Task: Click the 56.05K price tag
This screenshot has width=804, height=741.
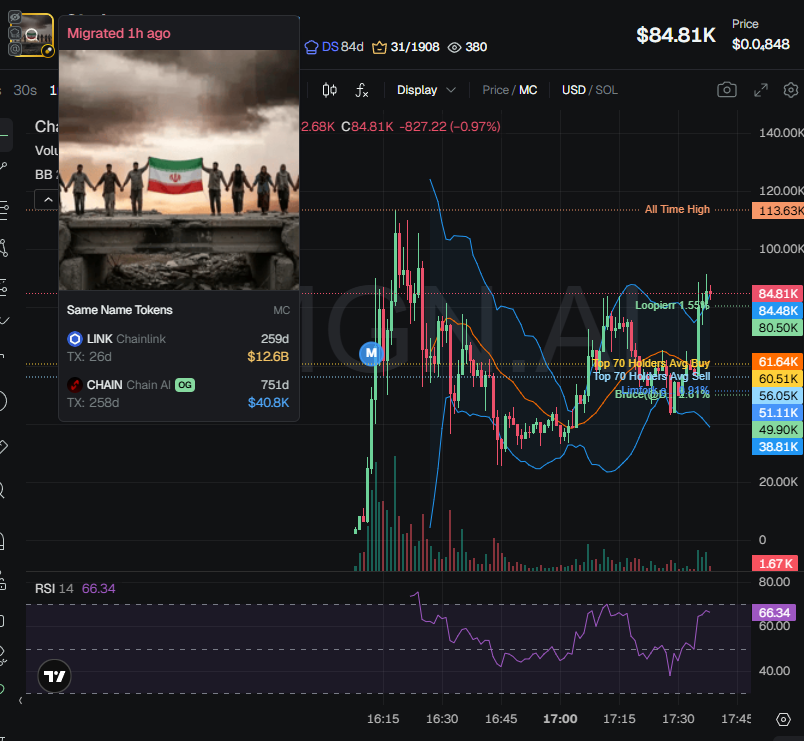Action: tap(778, 395)
